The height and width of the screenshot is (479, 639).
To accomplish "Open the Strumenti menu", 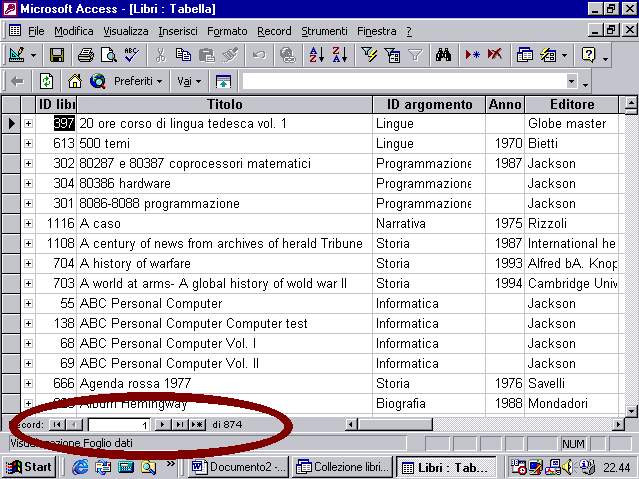I will pos(324,31).
